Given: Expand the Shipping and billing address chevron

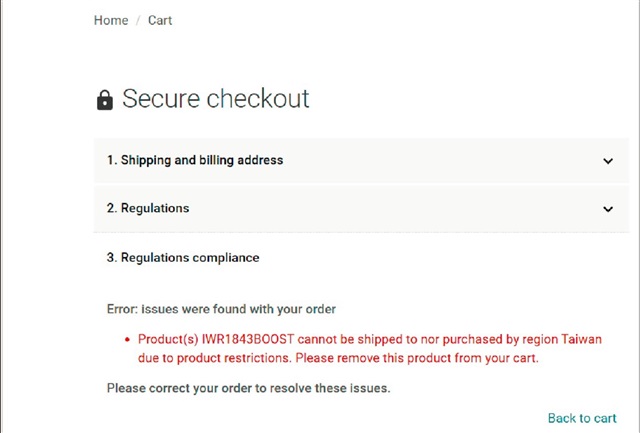Looking at the screenshot, I should click(608, 161).
